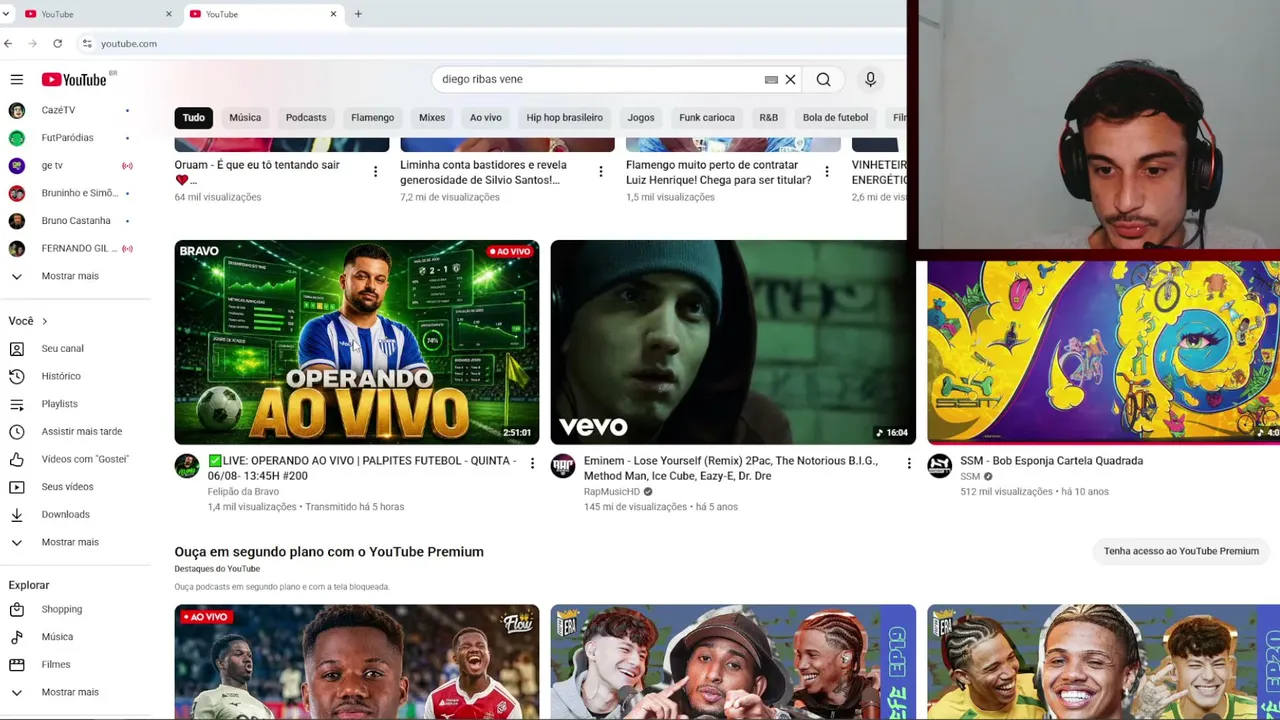Start voice search with microphone

click(870, 79)
